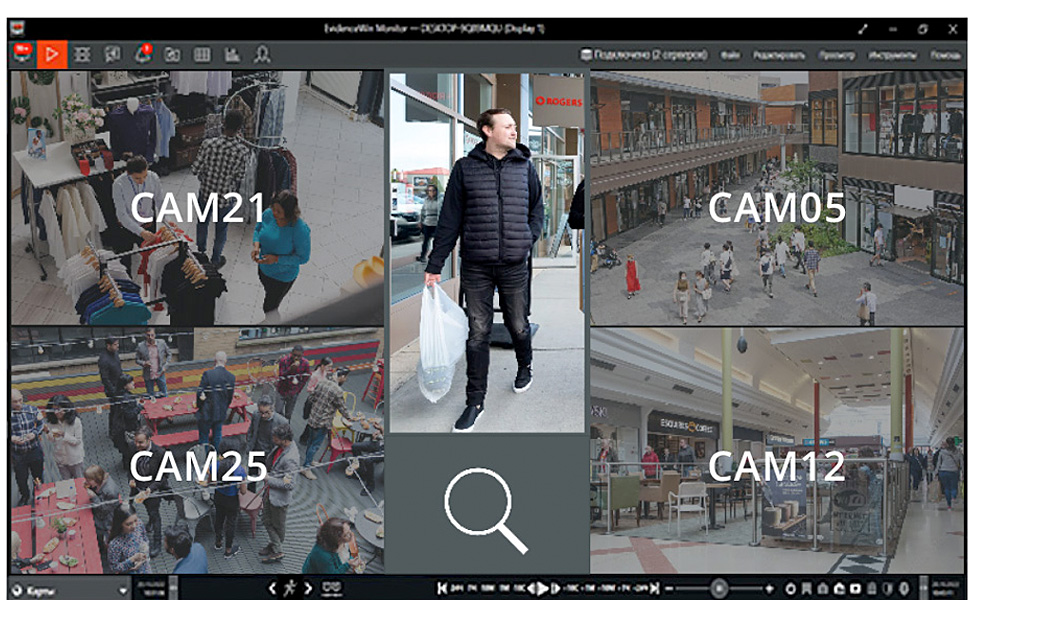Go to previous motion event arrow
1056x641 pixels.
click(272, 589)
